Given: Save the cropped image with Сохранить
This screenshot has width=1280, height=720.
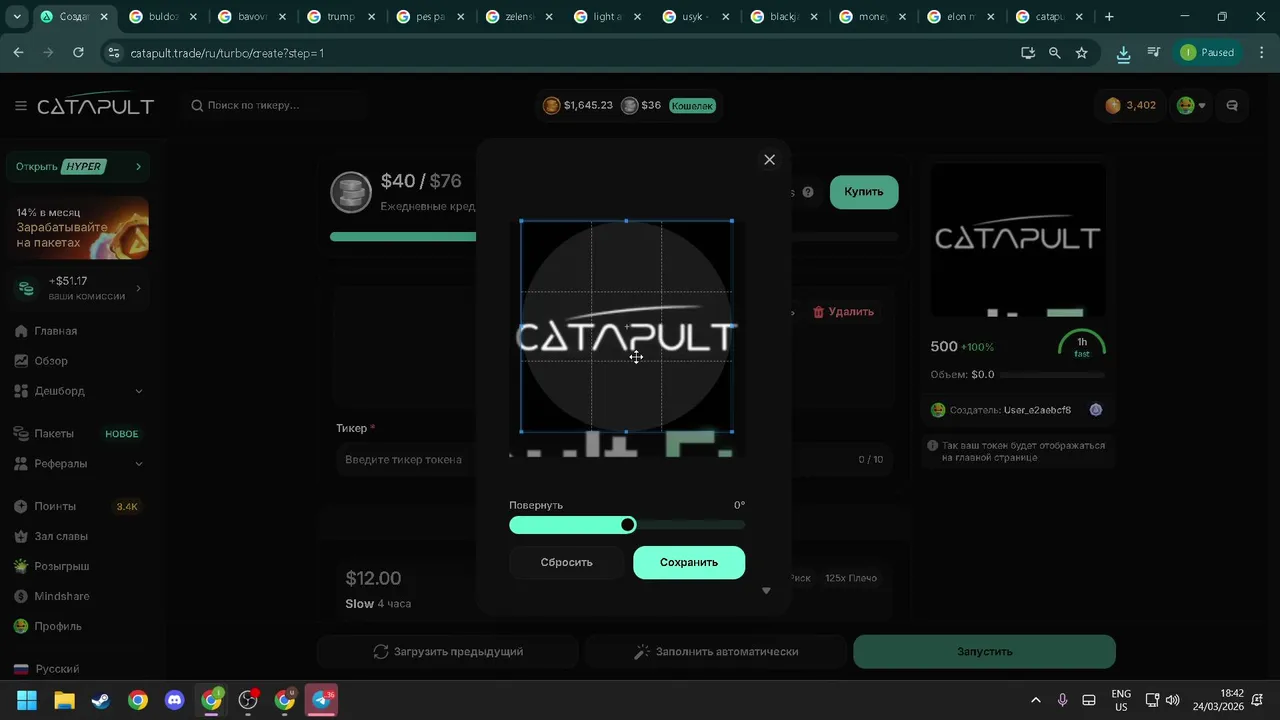Looking at the screenshot, I should (x=689, y=562).
